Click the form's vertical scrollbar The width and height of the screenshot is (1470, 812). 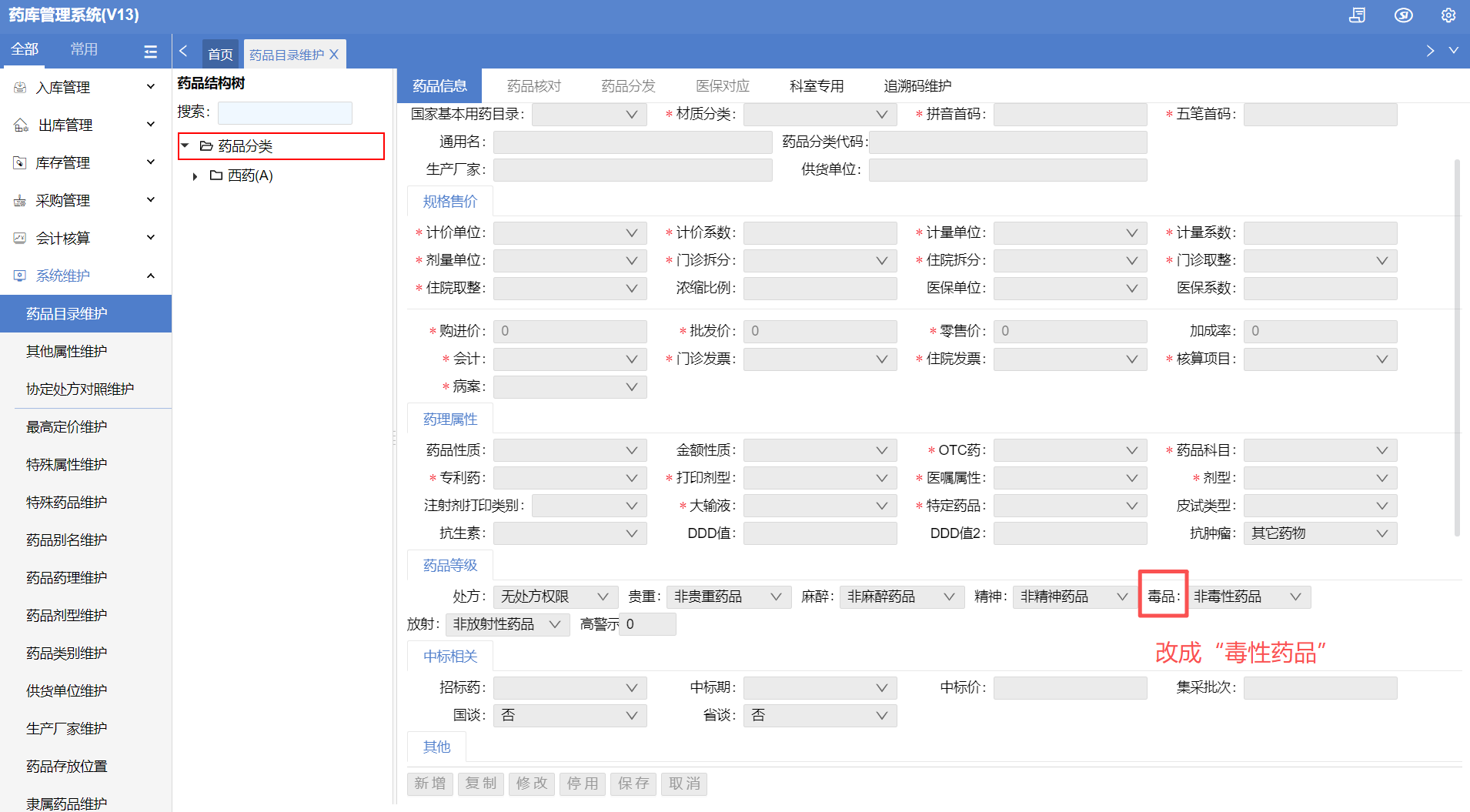pyautogui.click(x=1457, y=346)
